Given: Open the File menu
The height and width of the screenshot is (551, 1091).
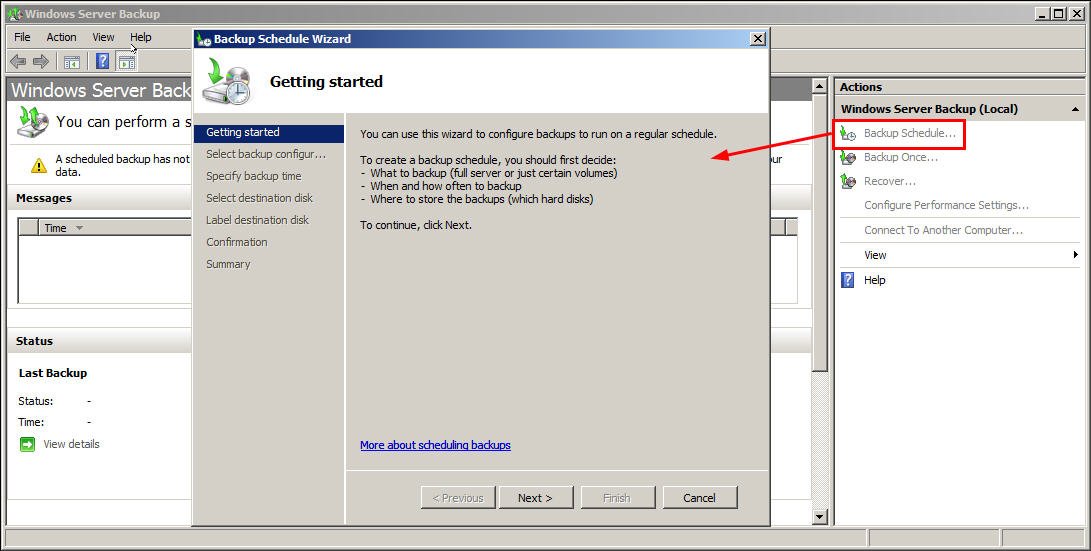Looking at the screenshot, I should [x=22, y=37].
